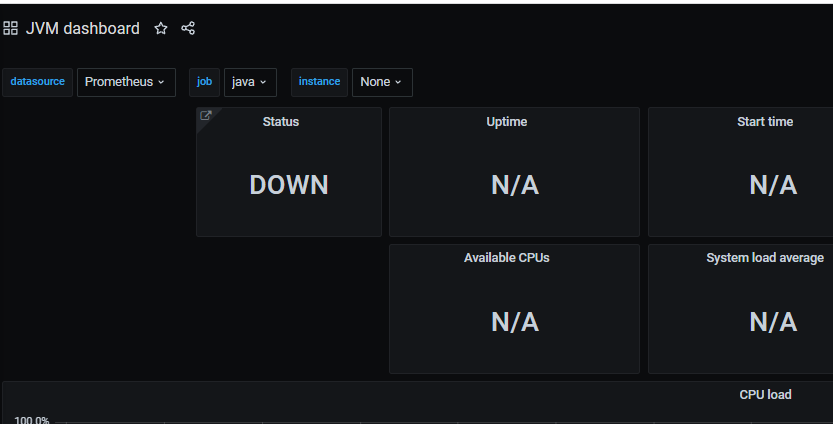Screen dimensions: 833x424
Task: Open the dashboard grid icon beside JVM dashboard
Action: pyautogui.click(x=10, y=28)
